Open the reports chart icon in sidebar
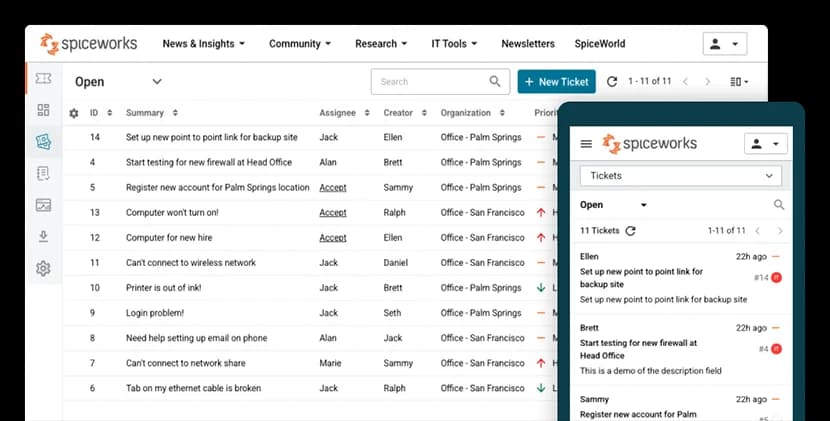 pyautogui.click(x=43, y=205)
